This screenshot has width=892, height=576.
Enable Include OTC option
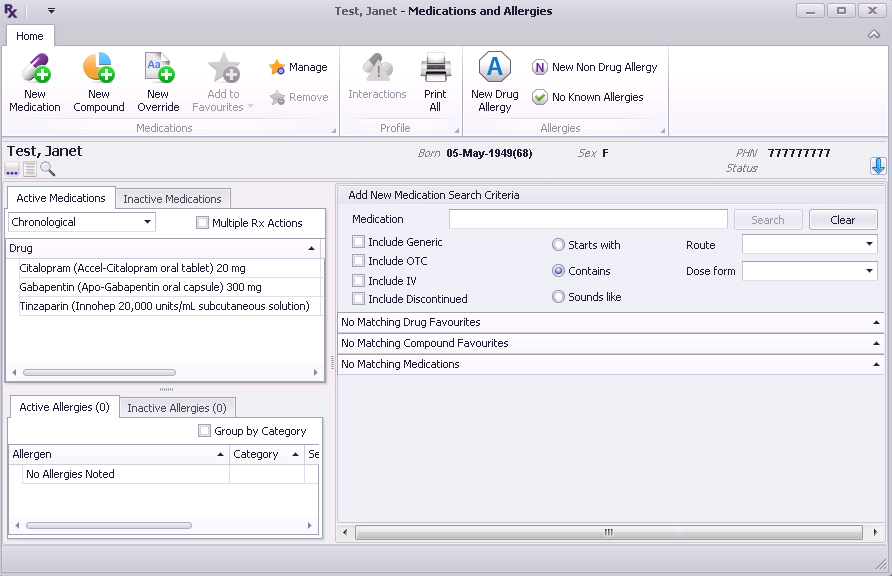[358, 261]
